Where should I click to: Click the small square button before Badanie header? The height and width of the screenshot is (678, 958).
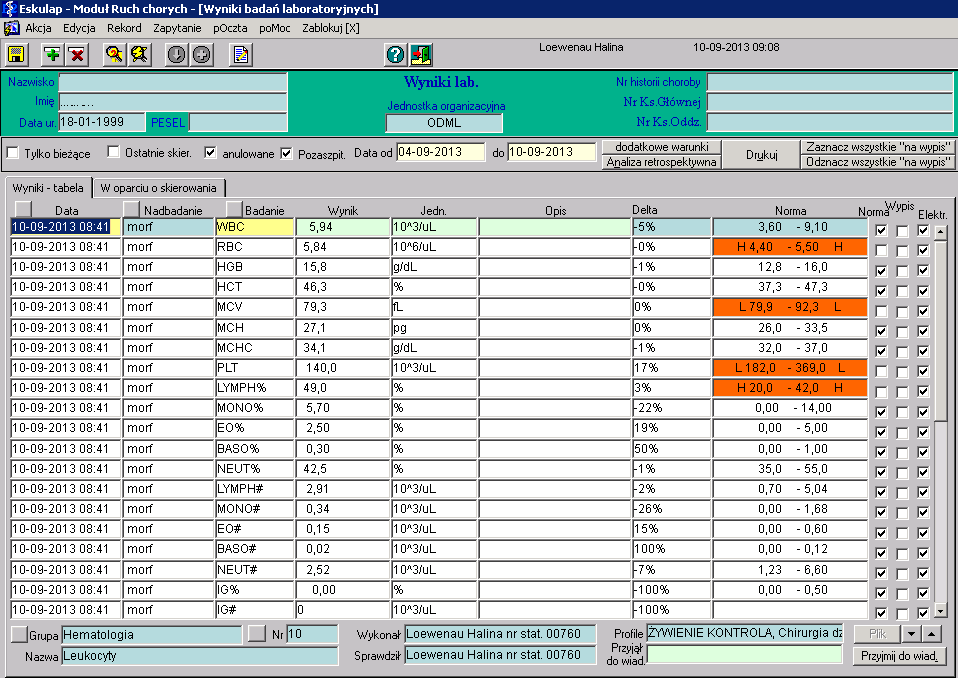click(234, 209)
